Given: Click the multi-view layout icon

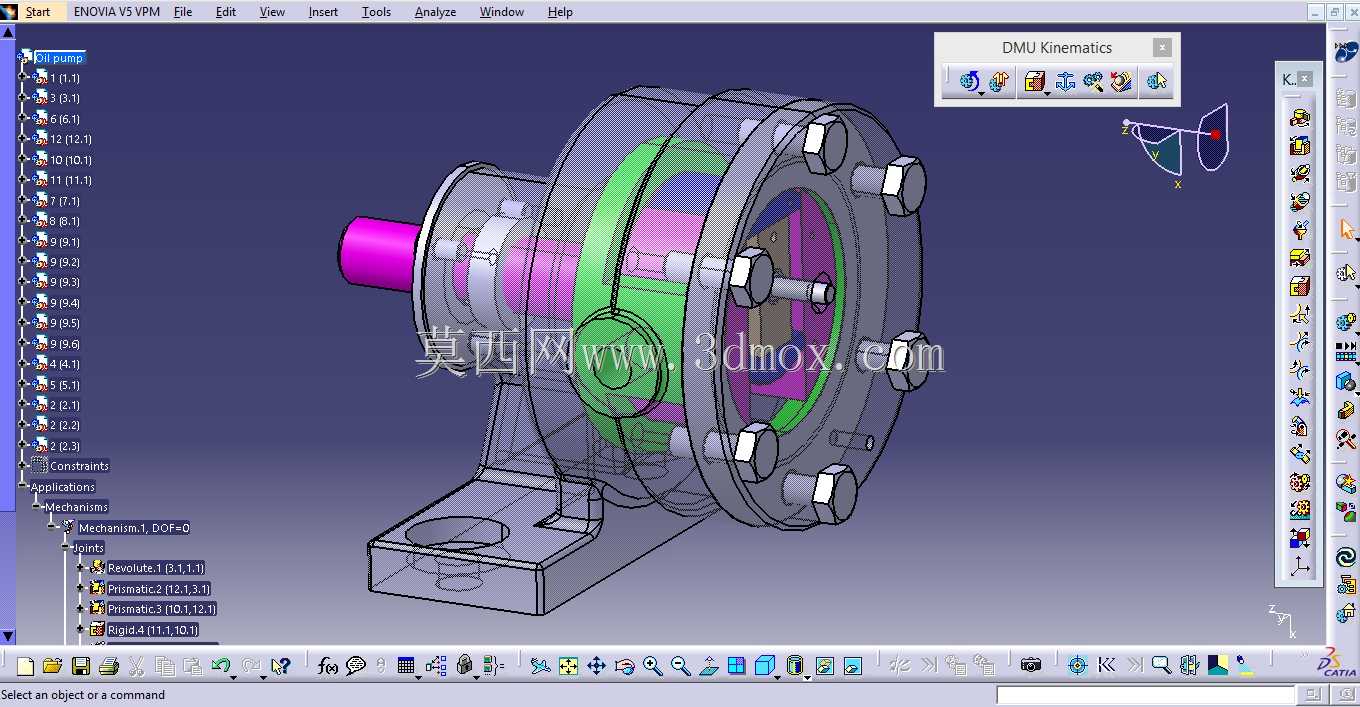Looking at the screenshot, I should coord(736,666).
